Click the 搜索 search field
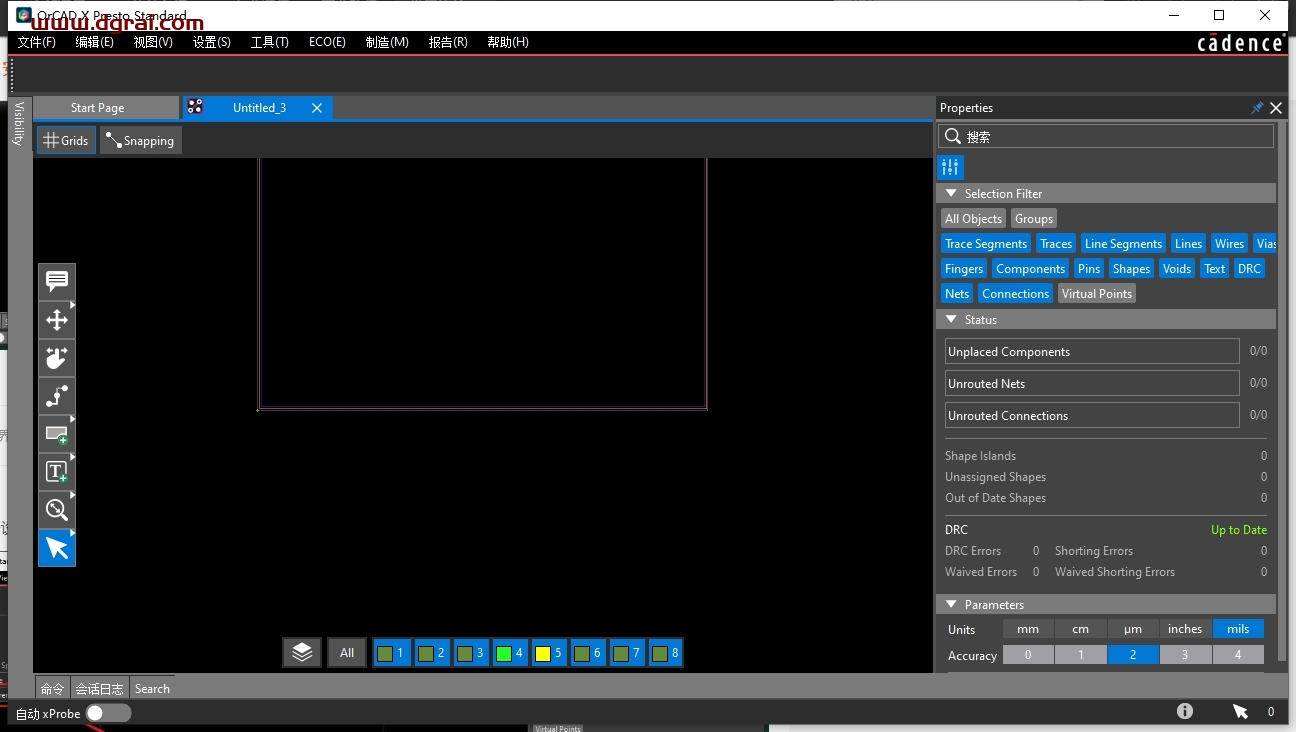 tap(1106, 136)
